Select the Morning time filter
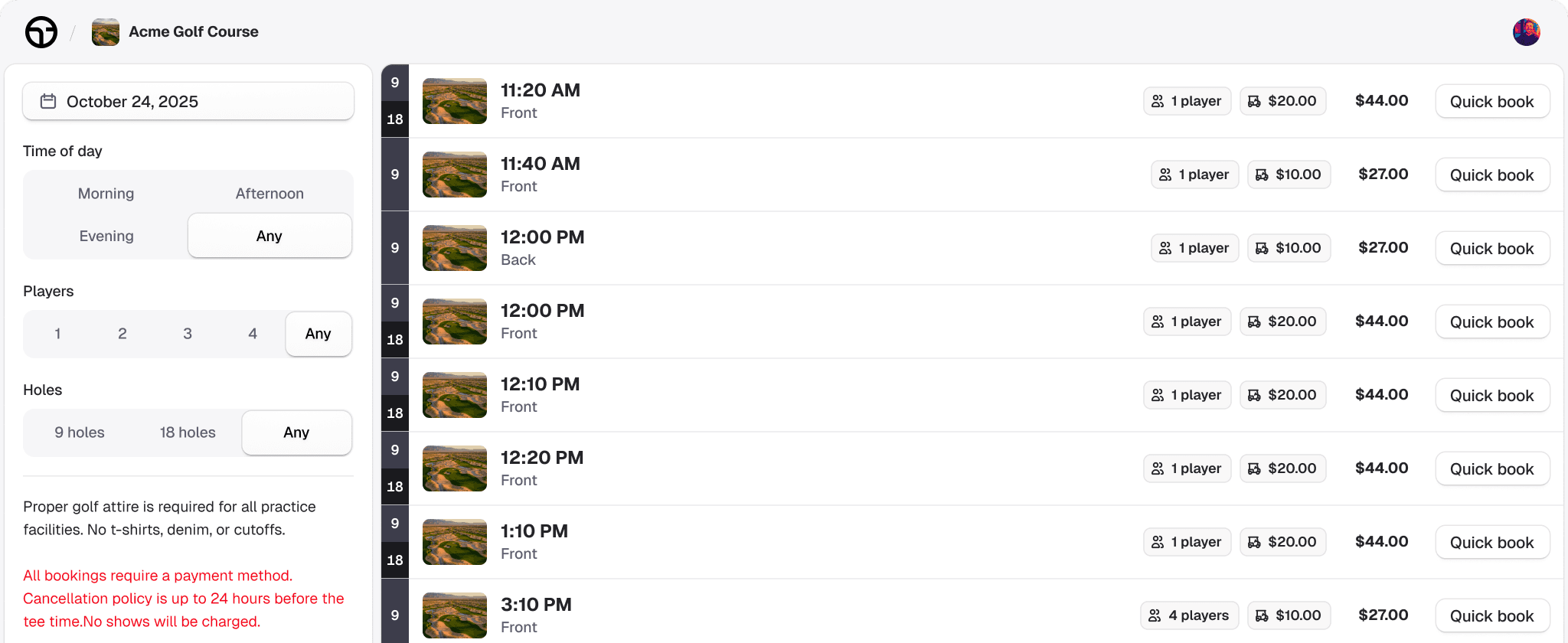 pos(106,194)
